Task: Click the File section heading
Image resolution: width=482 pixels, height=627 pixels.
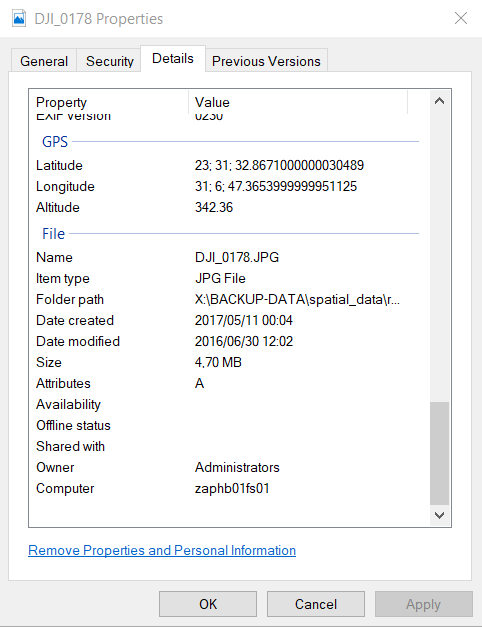Action: point(53,234)
